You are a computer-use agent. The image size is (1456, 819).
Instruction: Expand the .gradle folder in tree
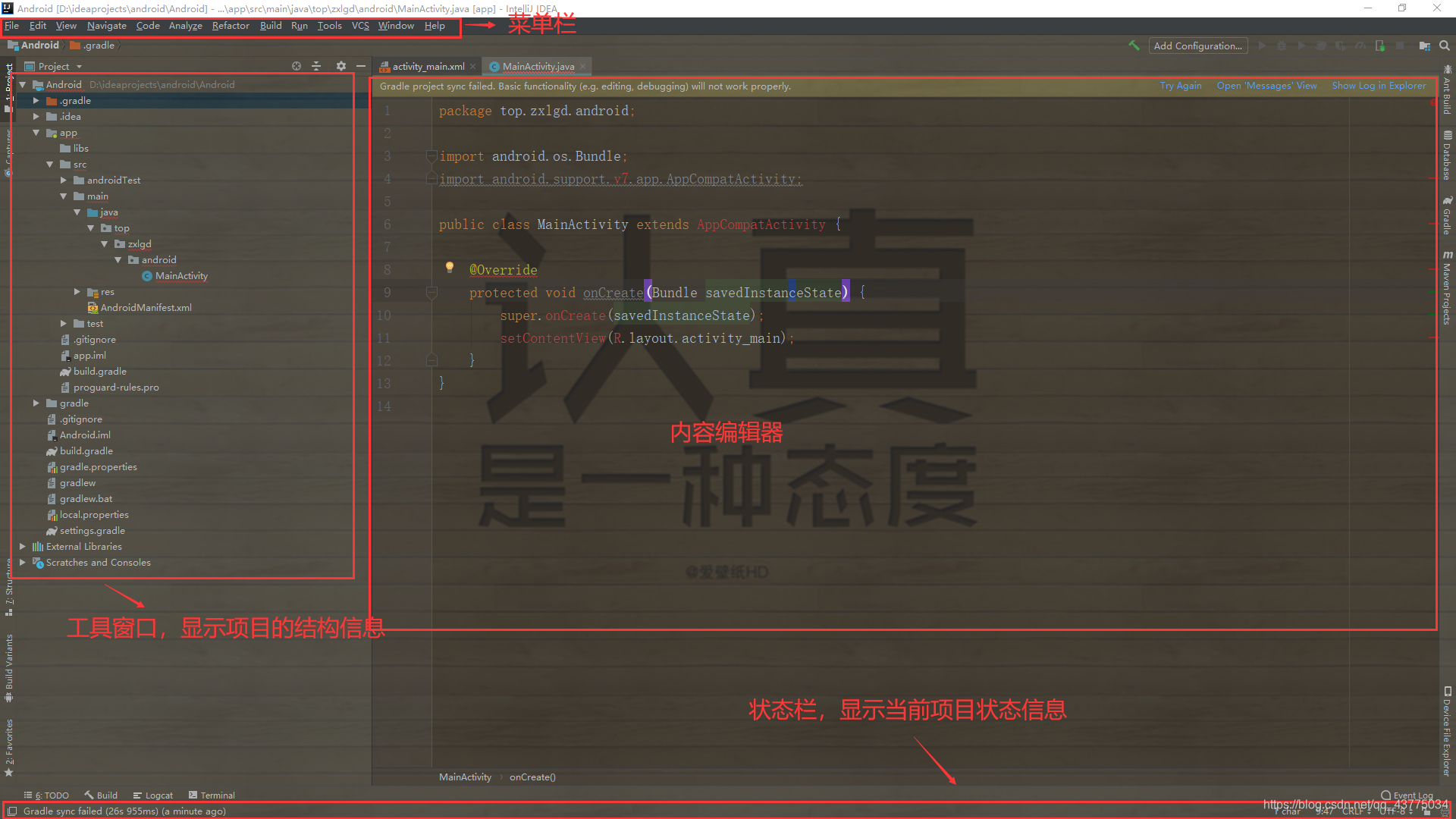coord(36,101)
